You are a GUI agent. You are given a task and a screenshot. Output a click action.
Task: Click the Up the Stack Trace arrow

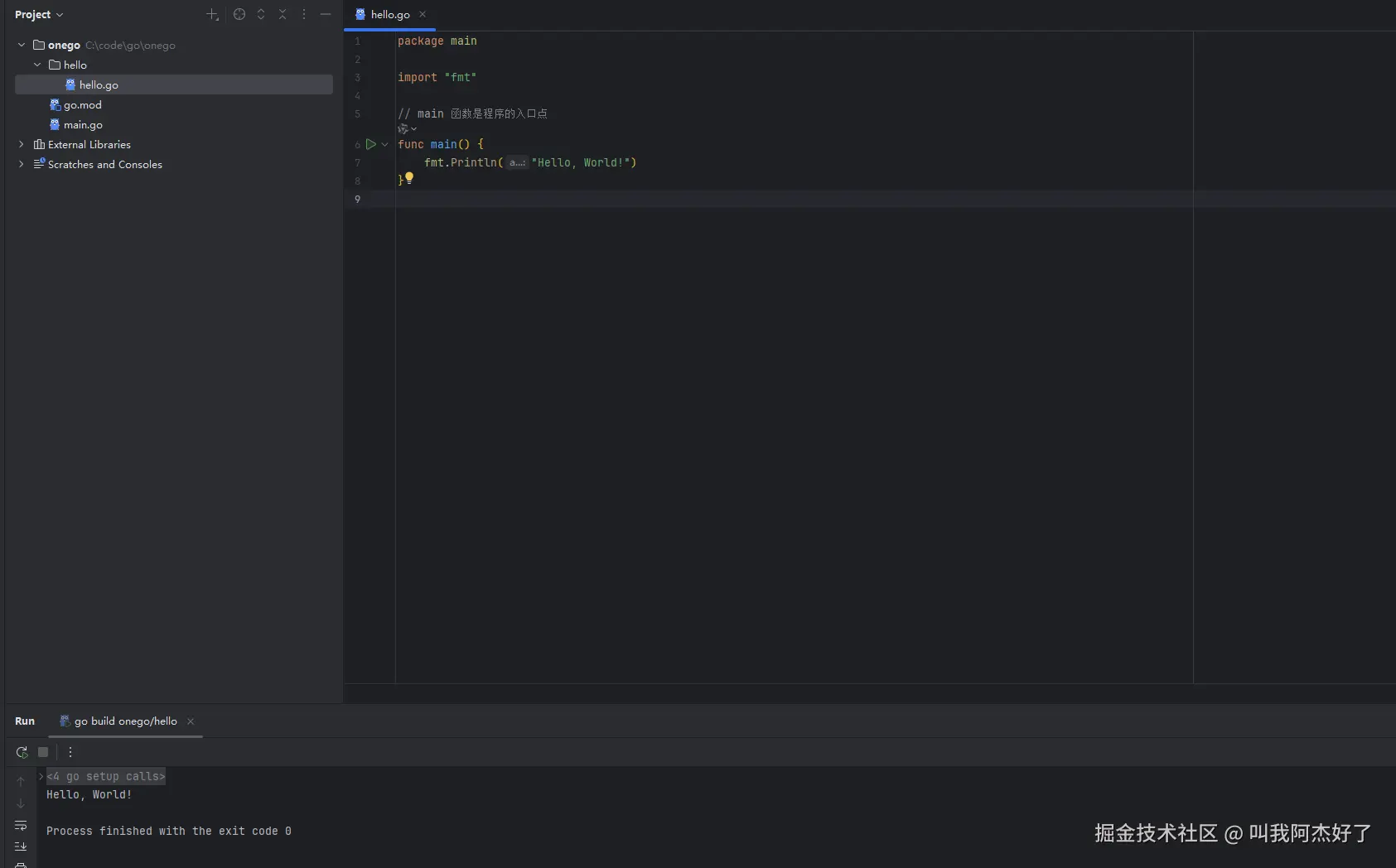pos(21,781)
